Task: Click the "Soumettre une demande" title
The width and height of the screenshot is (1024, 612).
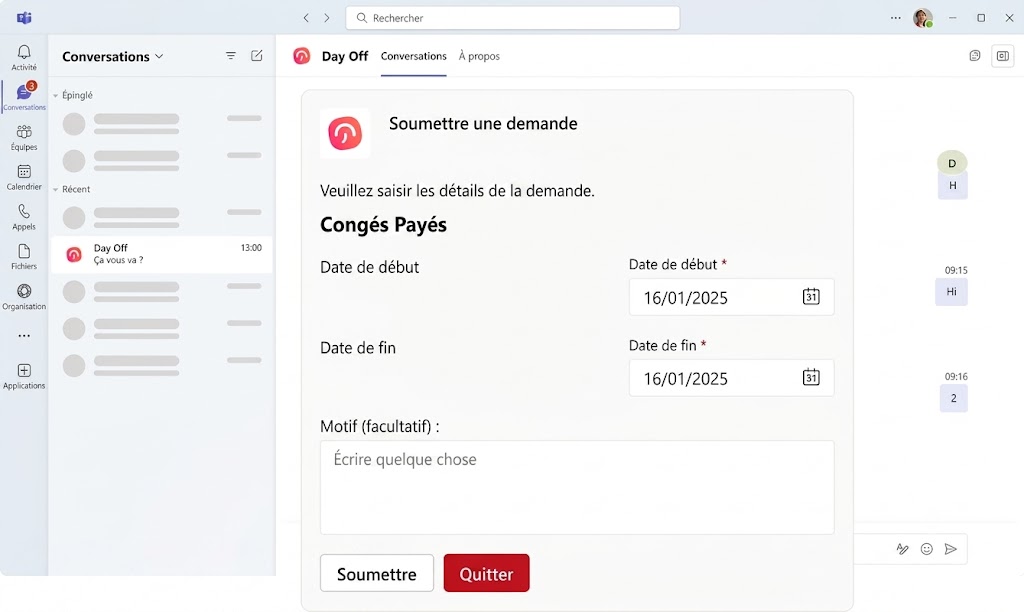Action: coord(483,123)
